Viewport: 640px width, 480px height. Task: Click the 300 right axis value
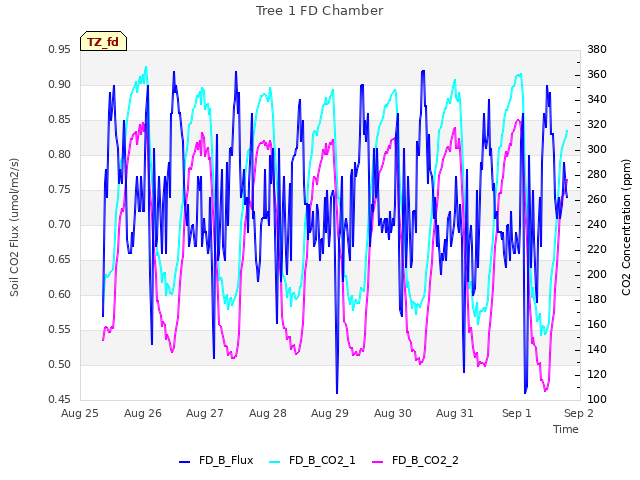click(x=597, y=150)
